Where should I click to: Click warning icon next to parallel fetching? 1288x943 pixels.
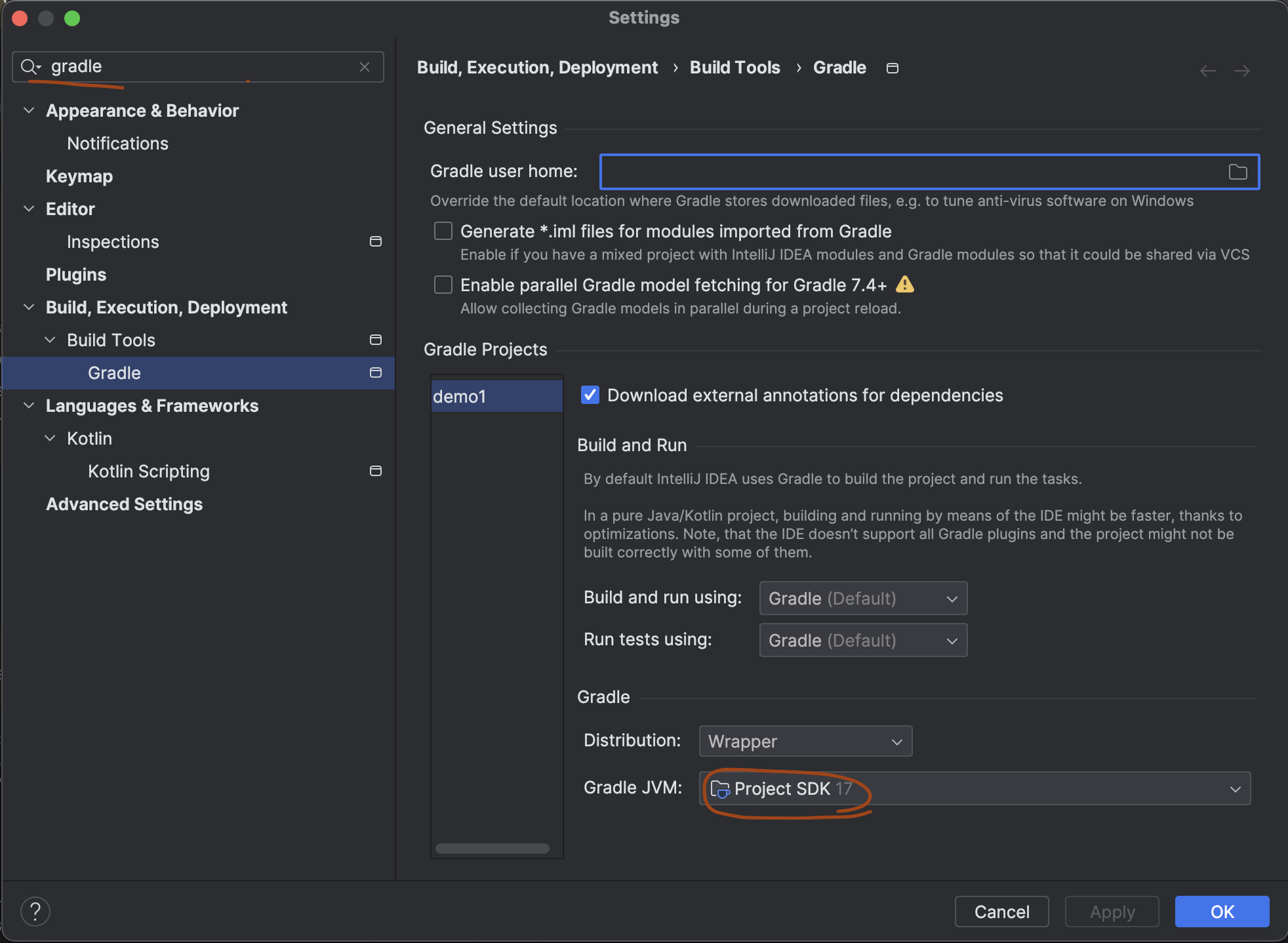point(904,284)
